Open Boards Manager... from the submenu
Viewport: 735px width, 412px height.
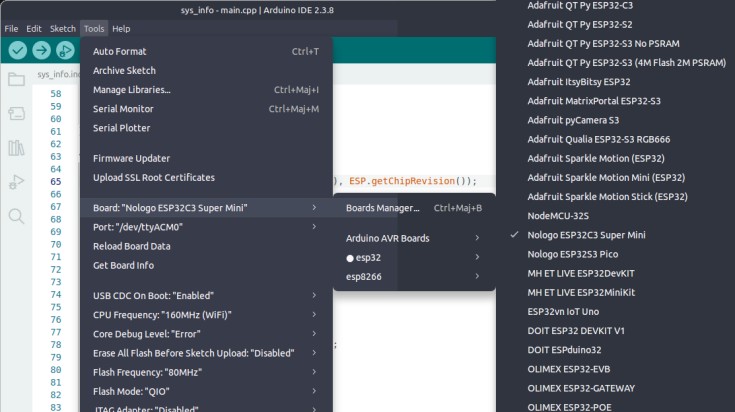pos(414,208)
